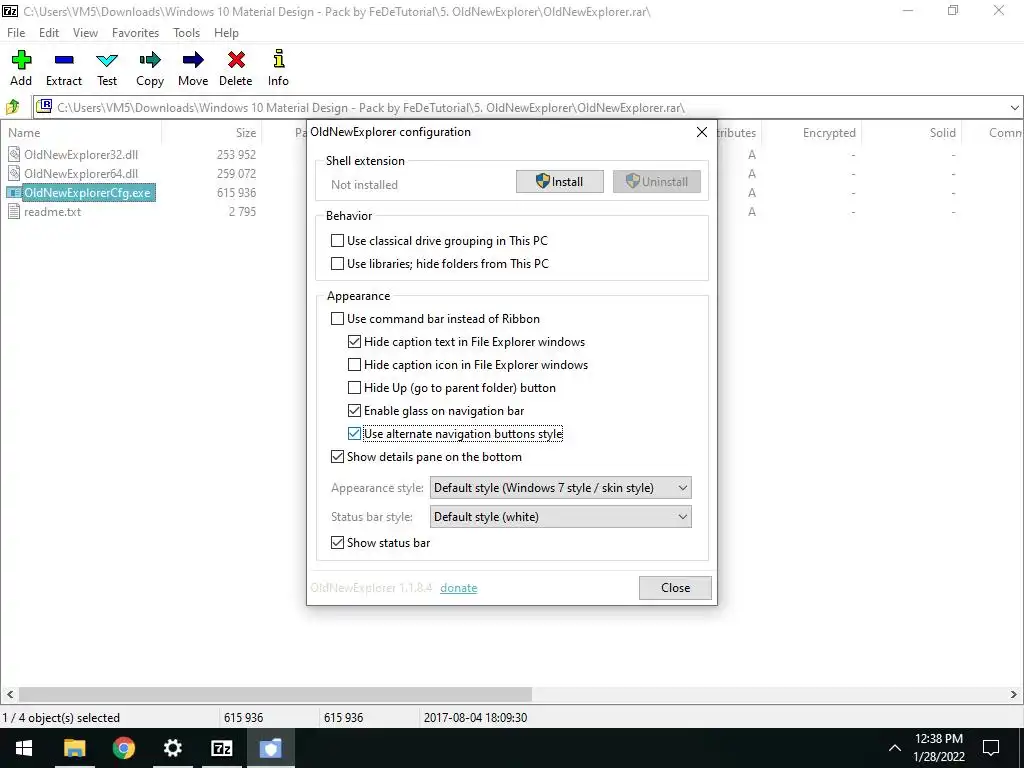Click the horizontal scrollbar thumb
Screen dimensions: 1024x768
pyautogui.click(x=275, y=694)
